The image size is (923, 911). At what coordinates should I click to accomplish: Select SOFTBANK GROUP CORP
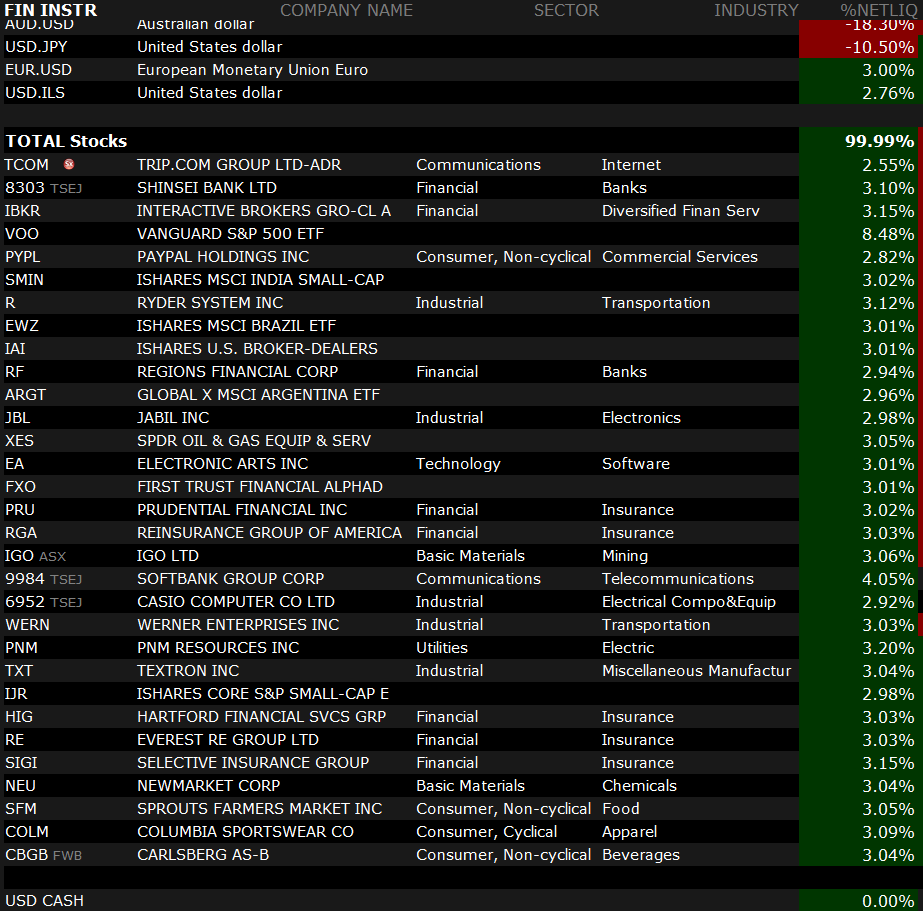pyautogui.click(x=230, y=578)
